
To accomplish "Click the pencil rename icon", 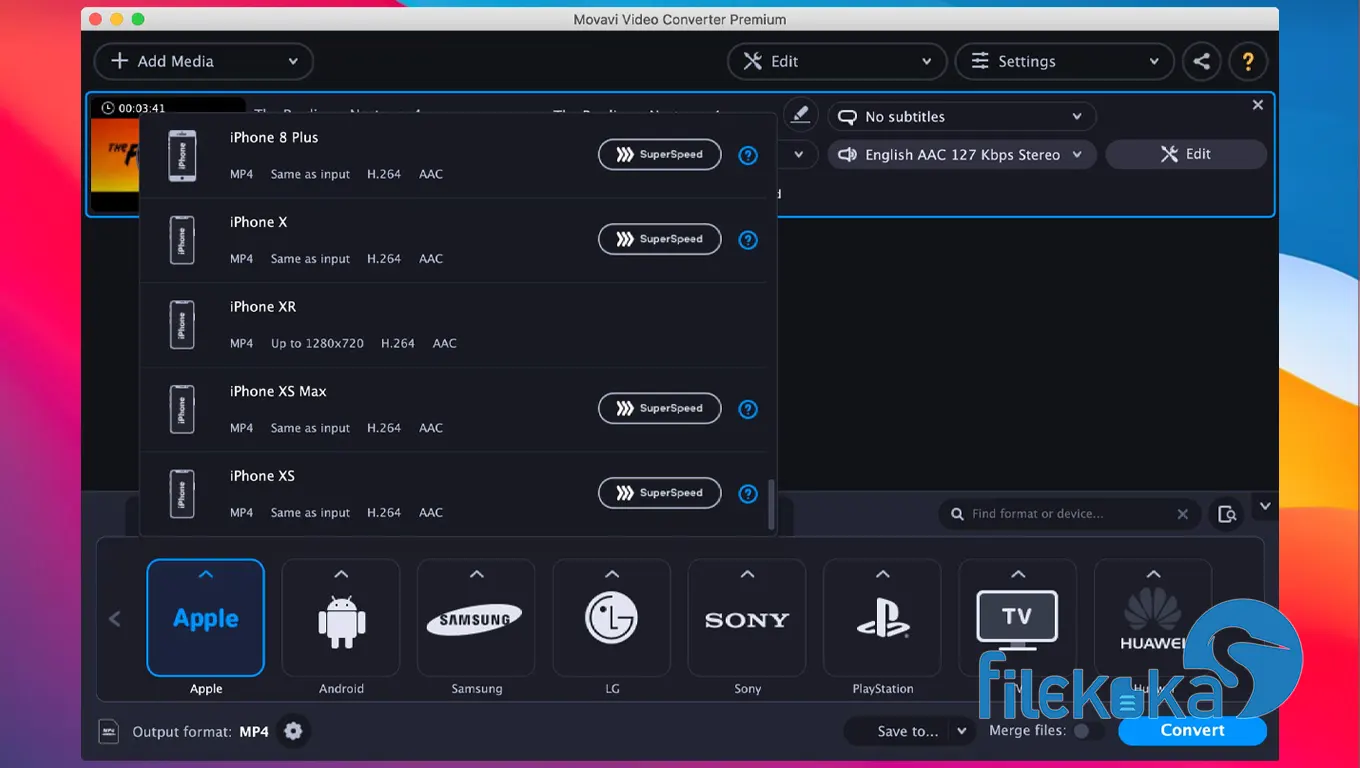I will [800, 115].
